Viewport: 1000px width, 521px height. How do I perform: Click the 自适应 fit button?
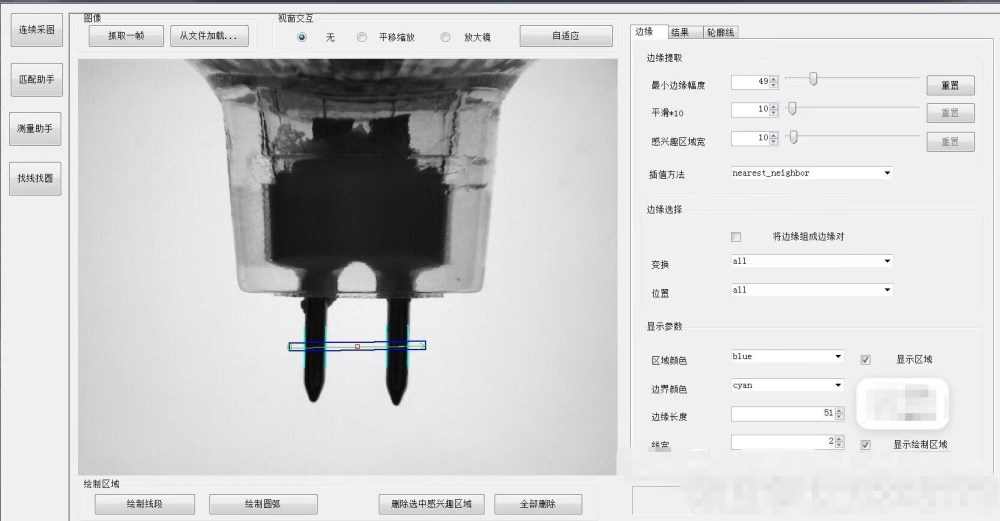point(566,36)
